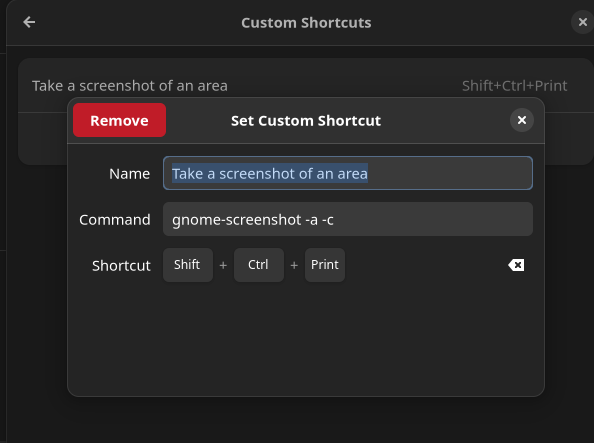Image resolution: width=594 pixels, height=443 pixels.
Task: Click the Name label
Action: click(x=130, y=174)
